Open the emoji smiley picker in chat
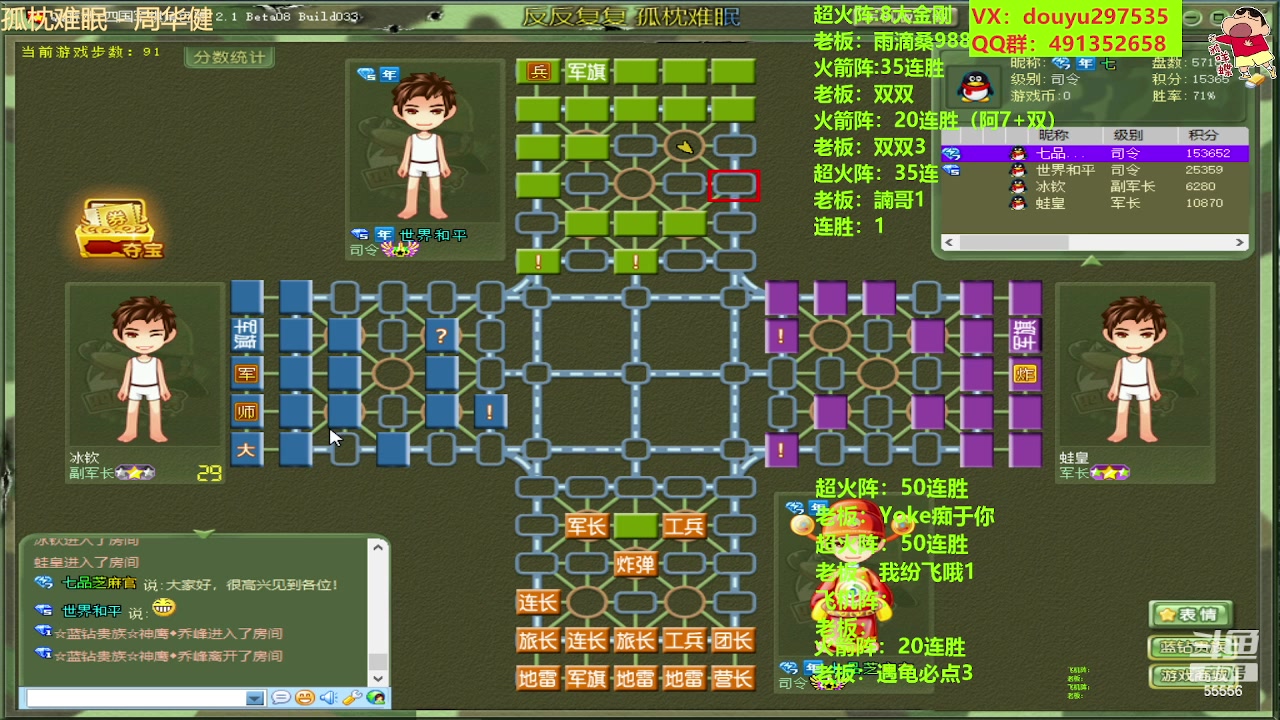 (x=305, y=698)
